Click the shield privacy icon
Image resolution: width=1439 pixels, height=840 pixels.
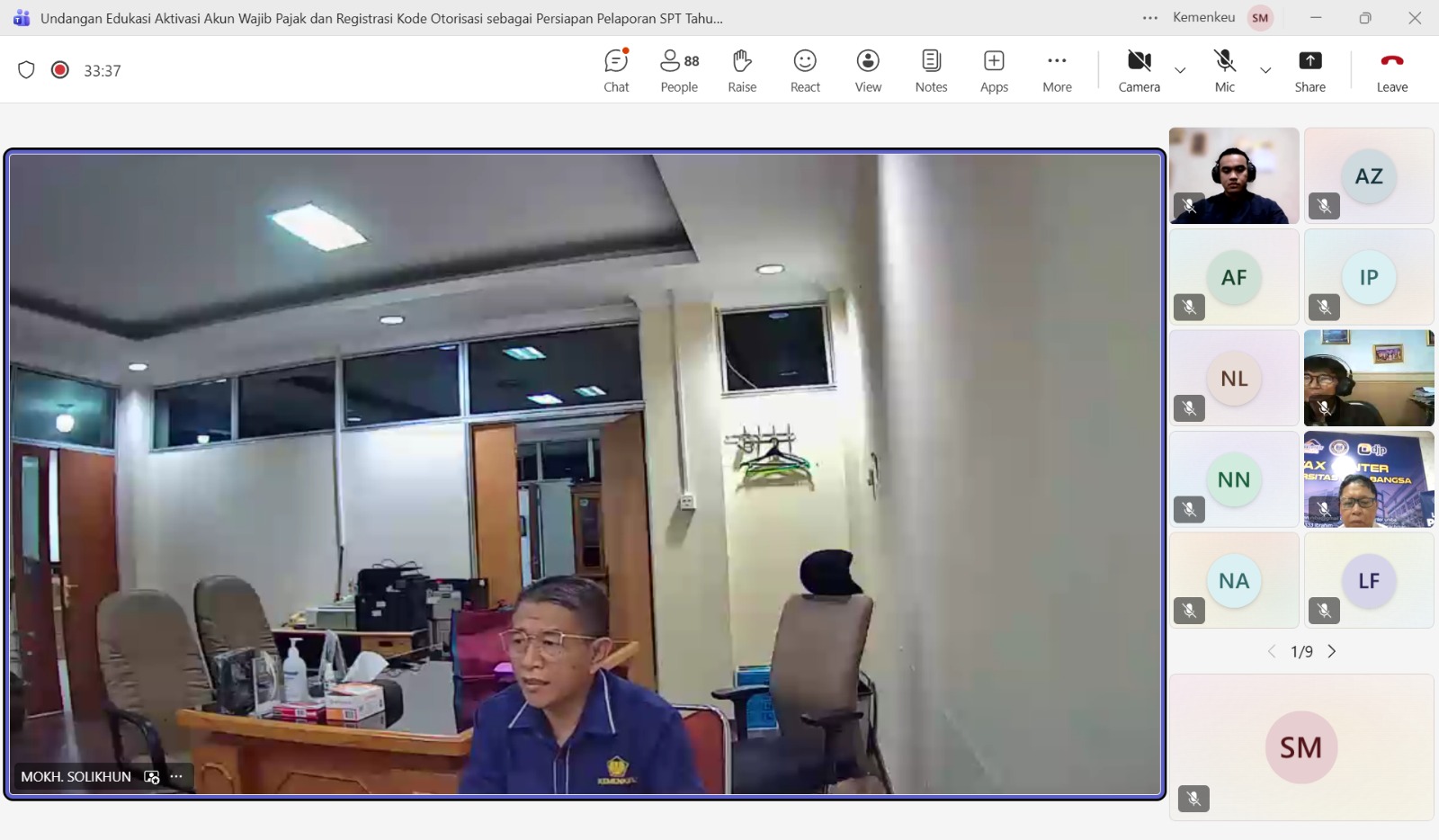(26, 70)
